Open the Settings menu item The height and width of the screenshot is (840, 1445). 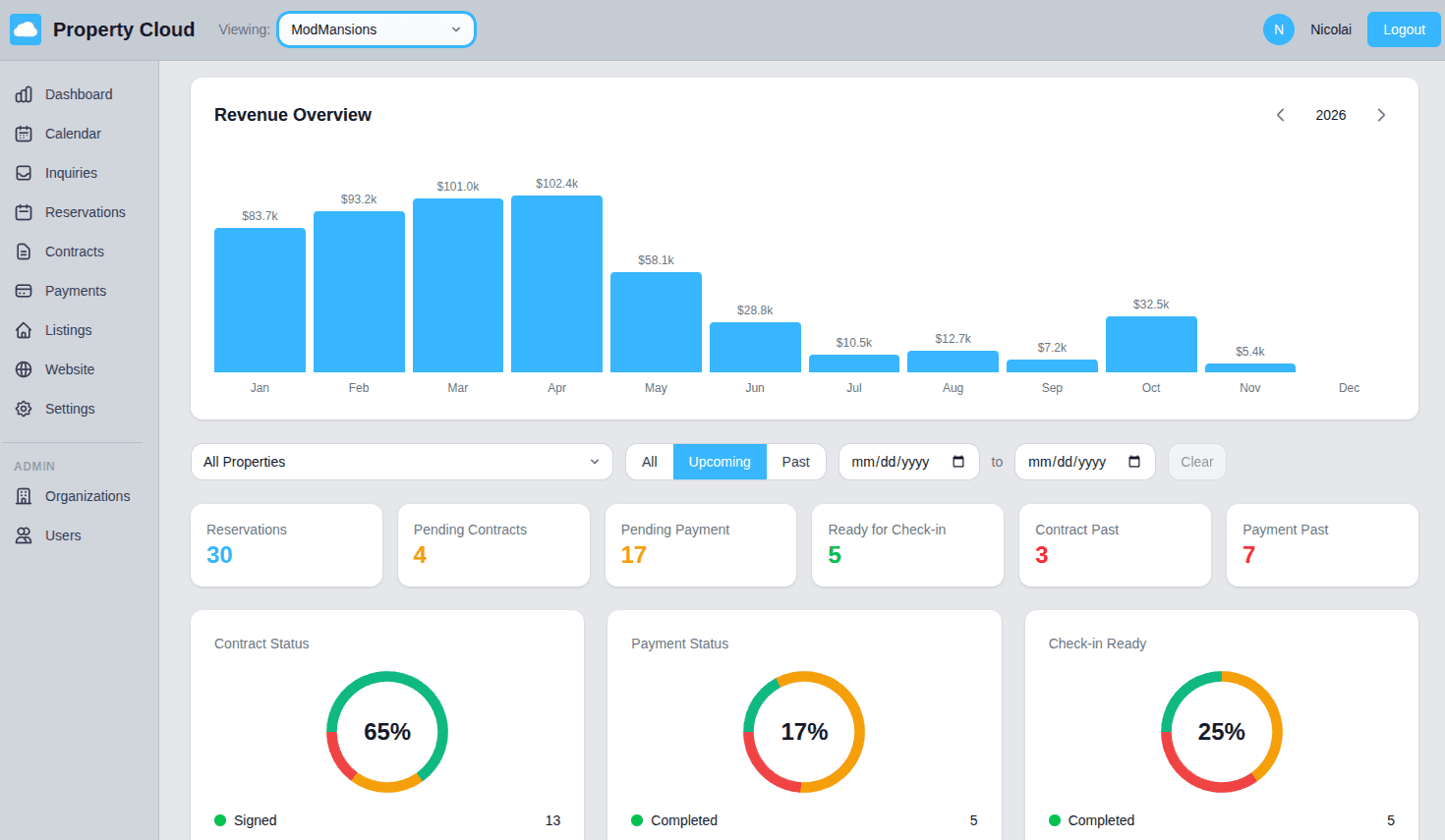pyautogui.click(x=79, y=409)
